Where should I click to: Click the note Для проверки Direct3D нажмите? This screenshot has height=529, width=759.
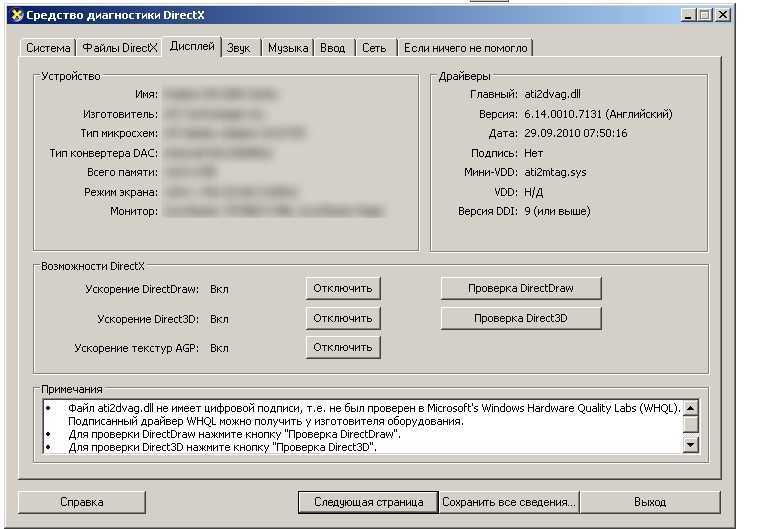(x=222, y=447)
